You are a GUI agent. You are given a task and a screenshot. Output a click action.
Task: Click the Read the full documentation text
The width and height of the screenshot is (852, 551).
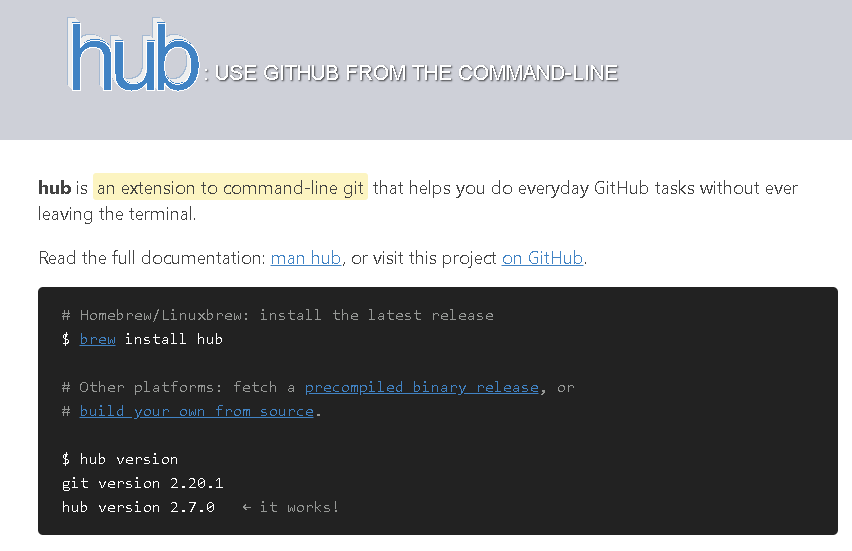[152, 258]
